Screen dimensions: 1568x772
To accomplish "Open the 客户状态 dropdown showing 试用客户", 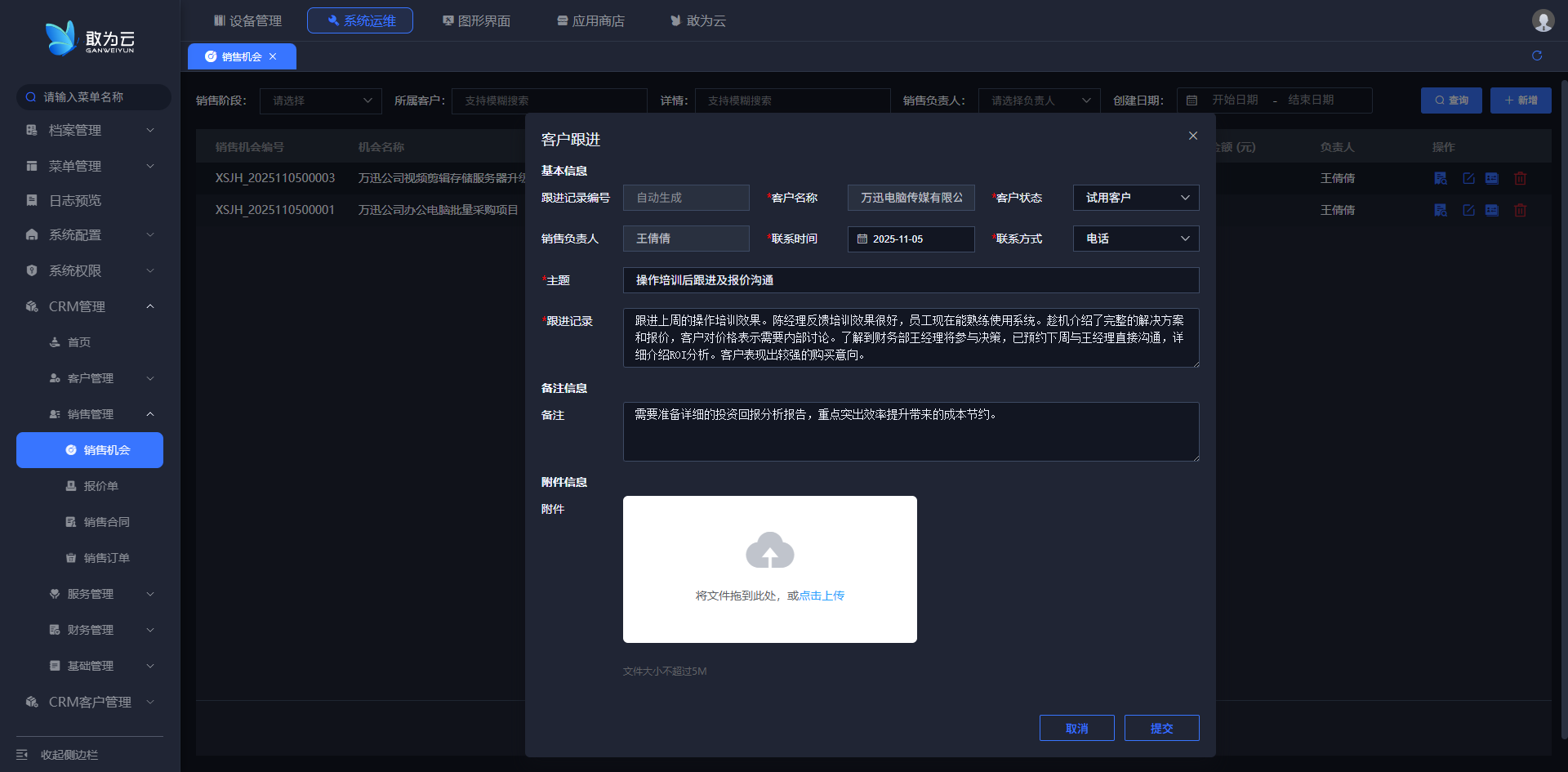I will pos(1135,198).
